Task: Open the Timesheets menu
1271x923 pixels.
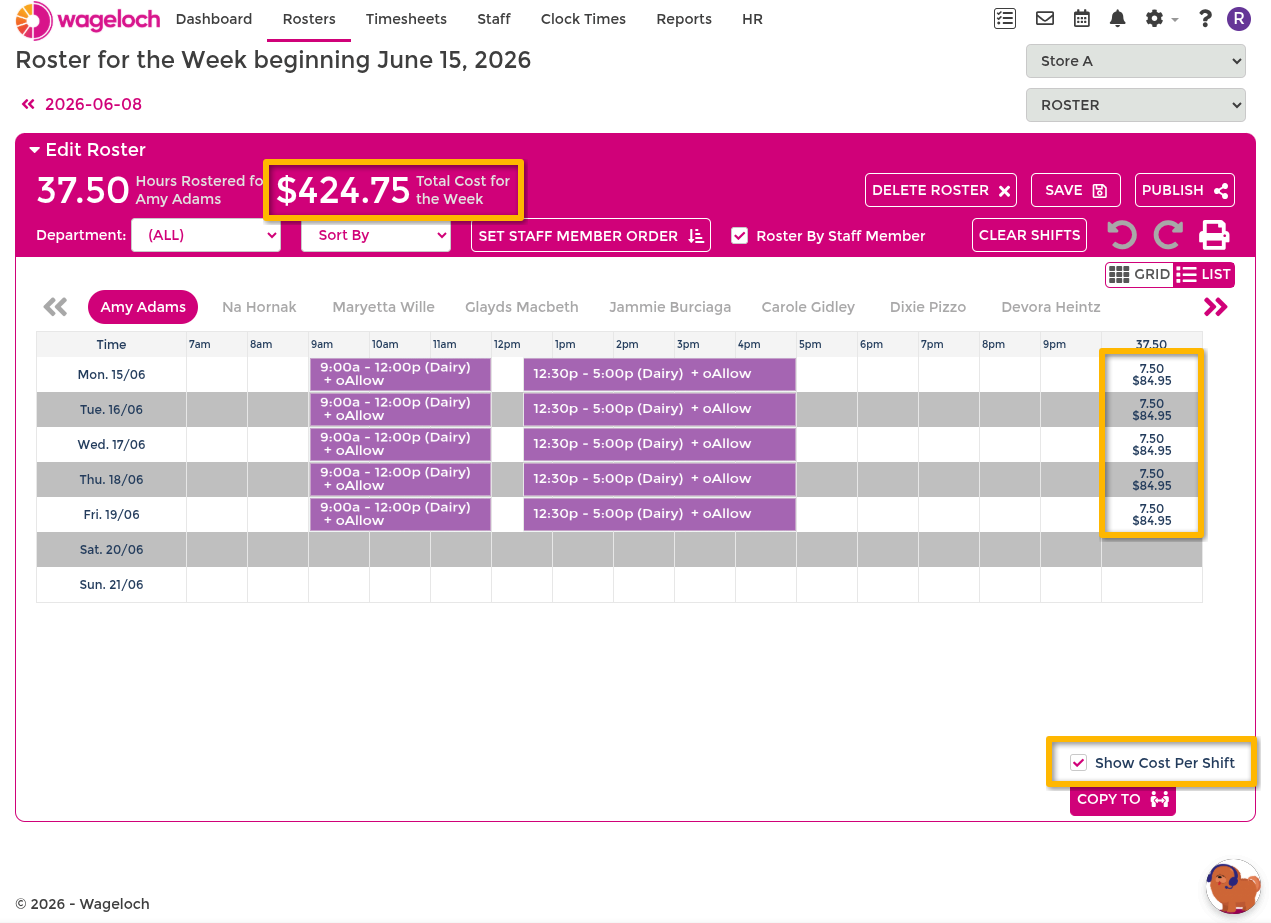Action: 406,19
